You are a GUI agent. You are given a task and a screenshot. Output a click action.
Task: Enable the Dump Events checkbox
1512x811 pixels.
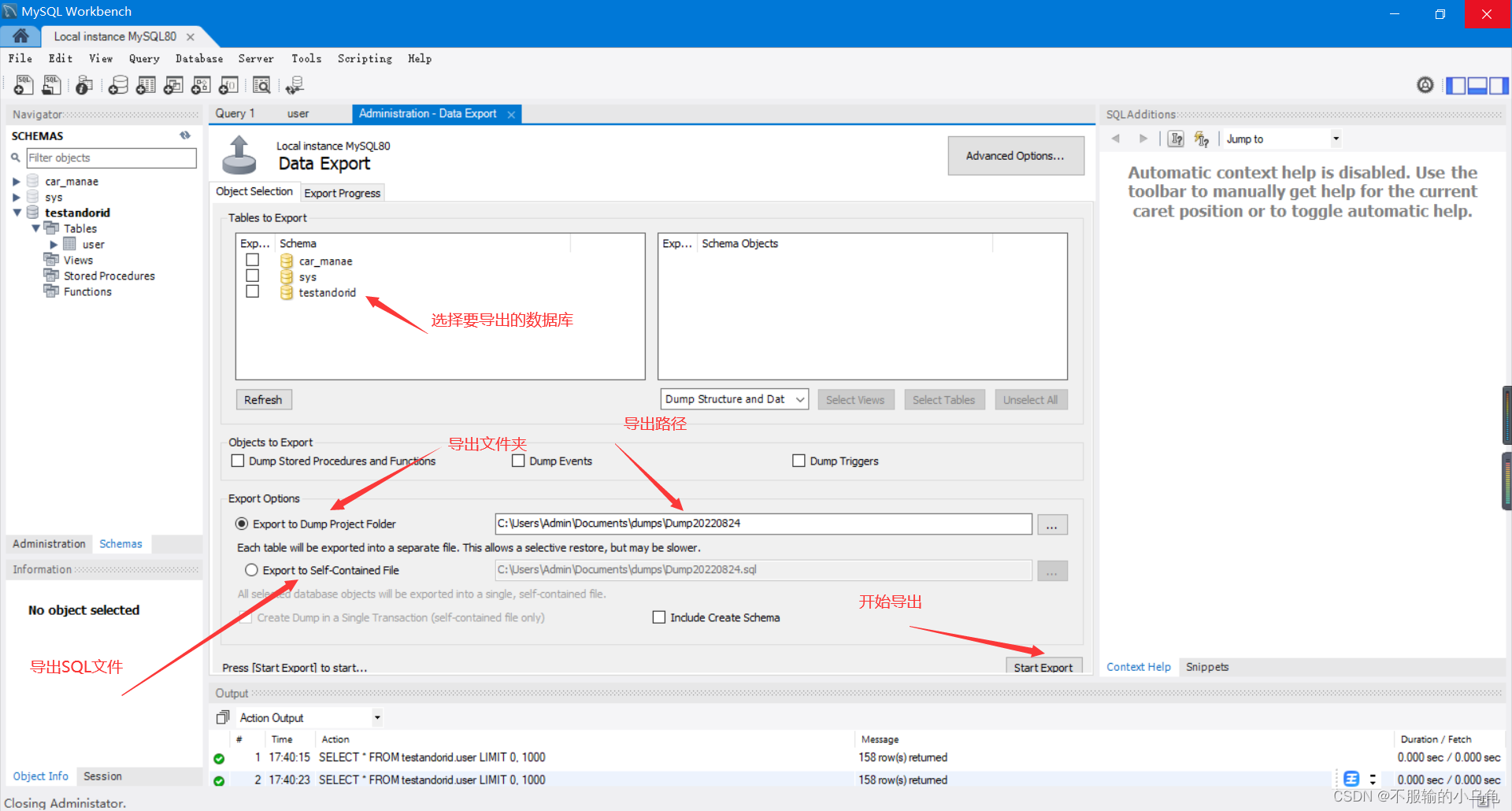[518, 461]
